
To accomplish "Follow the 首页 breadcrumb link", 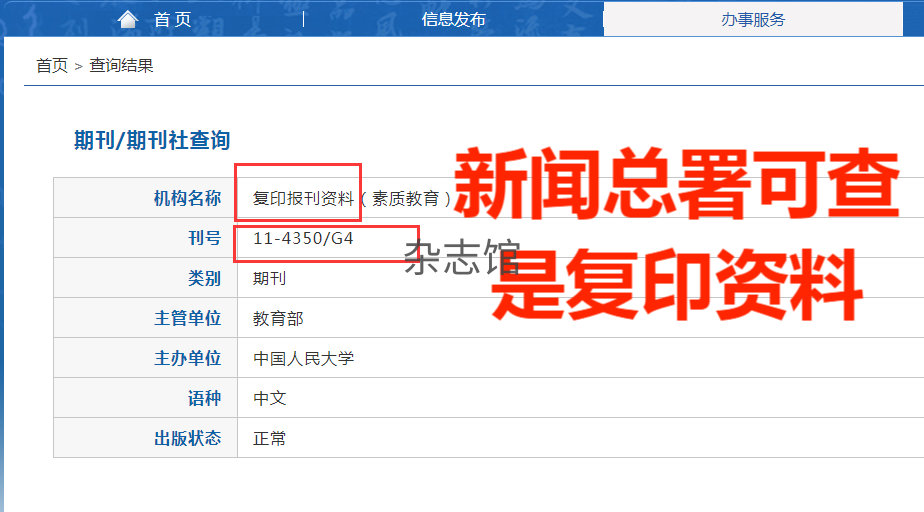I will click(52, 65).
